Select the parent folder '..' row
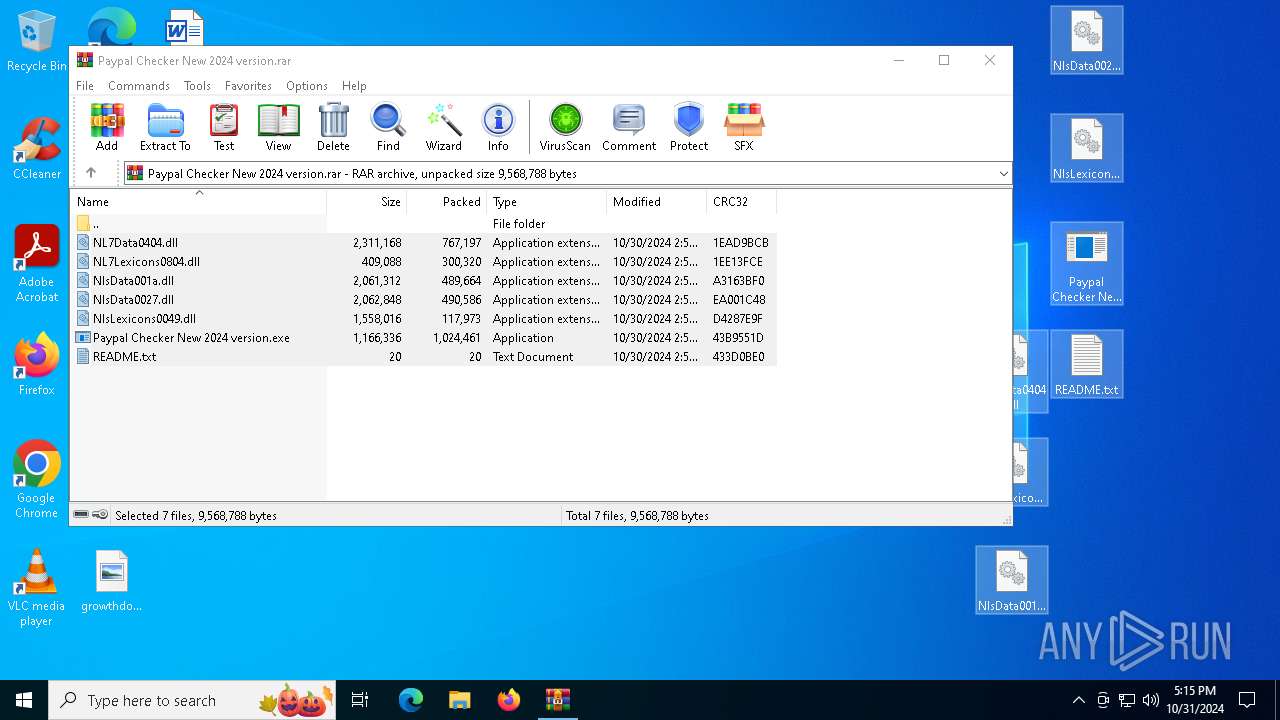1280x720 pixels. tap(424, 224)
